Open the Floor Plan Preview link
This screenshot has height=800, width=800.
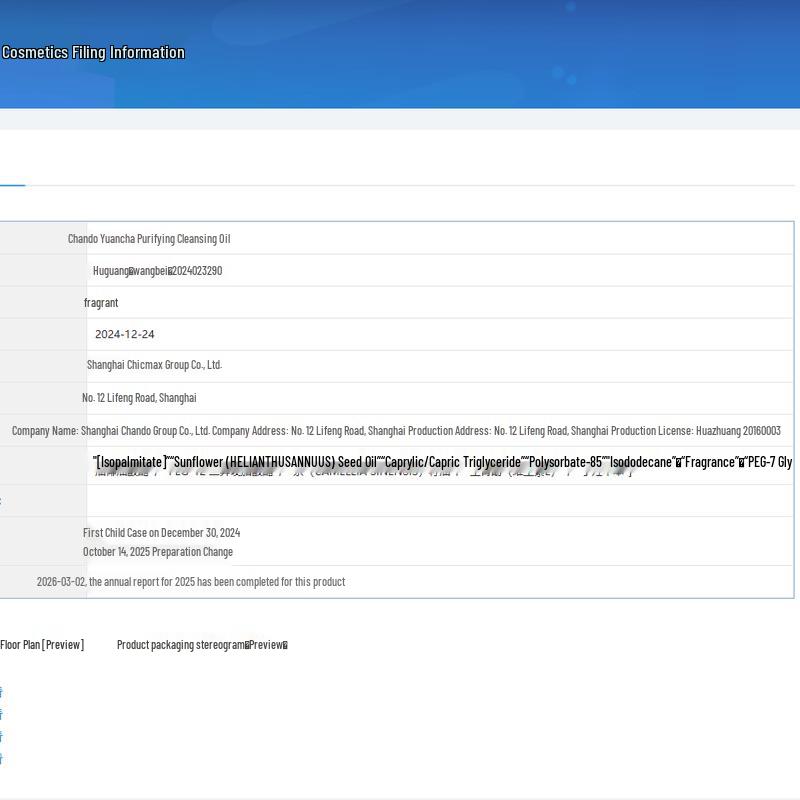point(42,644)
